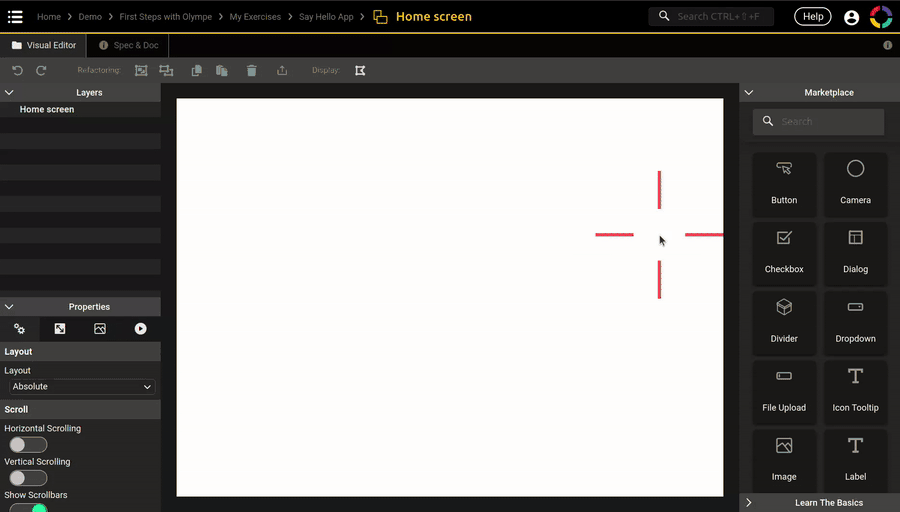Open the Layout dropdown set to Absolute
Viewport: 900px width, 512px height.
coord(81,387)
